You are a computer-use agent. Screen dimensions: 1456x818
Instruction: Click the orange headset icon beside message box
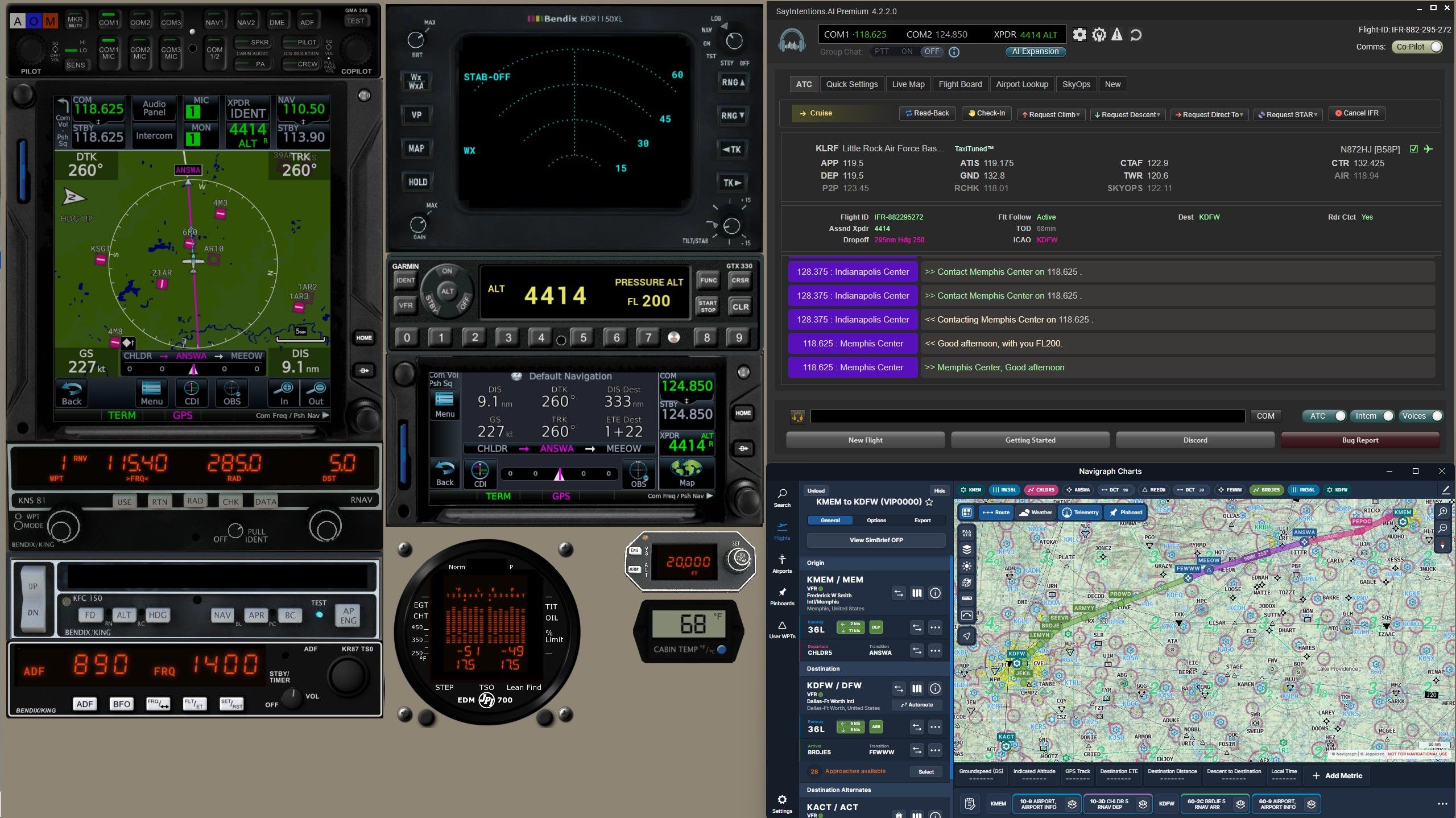[x=797, y=416]
